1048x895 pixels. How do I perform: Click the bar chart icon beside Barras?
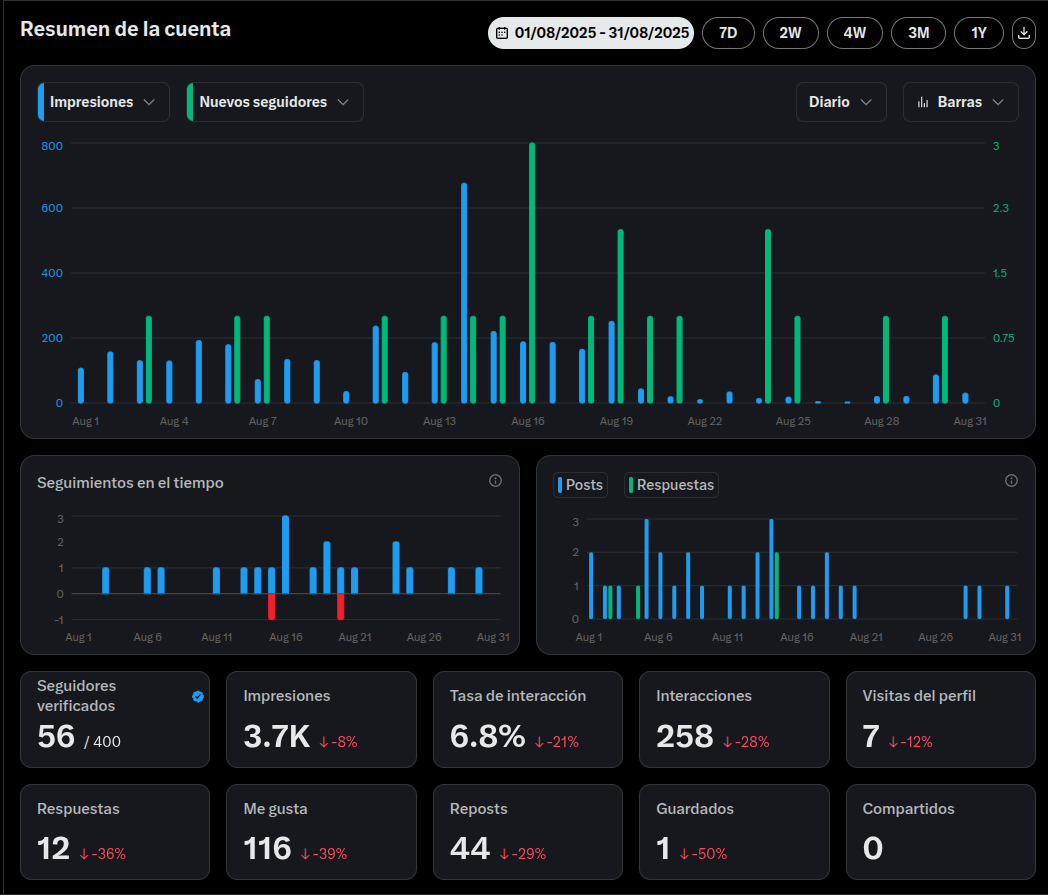(x=923, y=102)
